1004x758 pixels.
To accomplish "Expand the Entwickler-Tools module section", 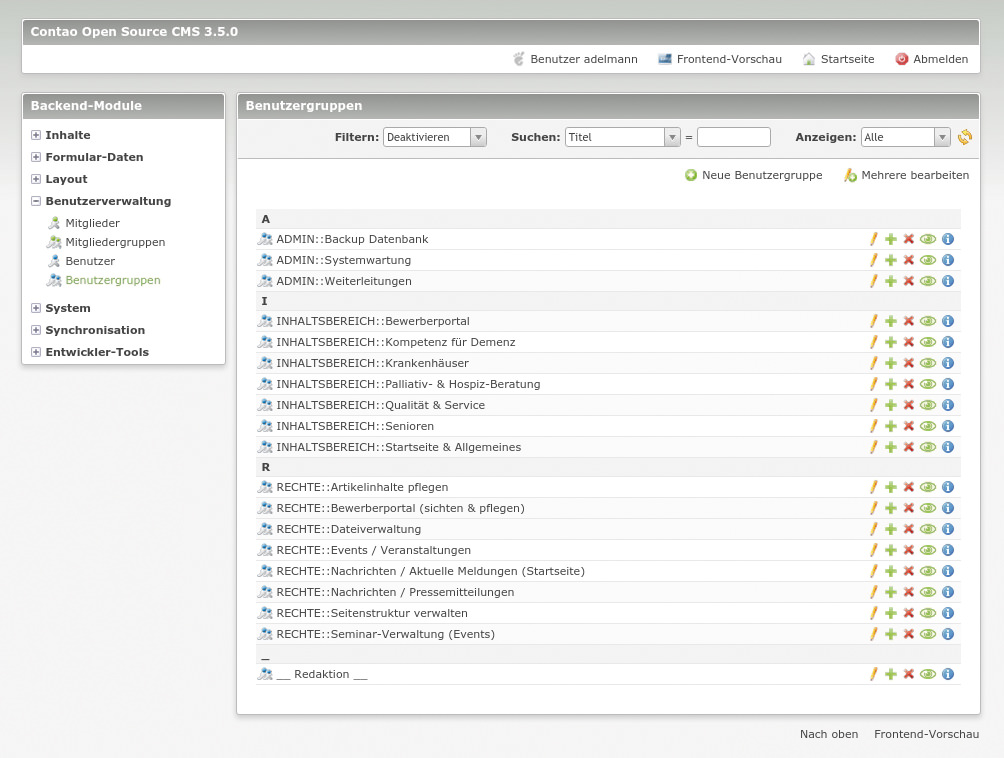I will click(x=36, y=352).
